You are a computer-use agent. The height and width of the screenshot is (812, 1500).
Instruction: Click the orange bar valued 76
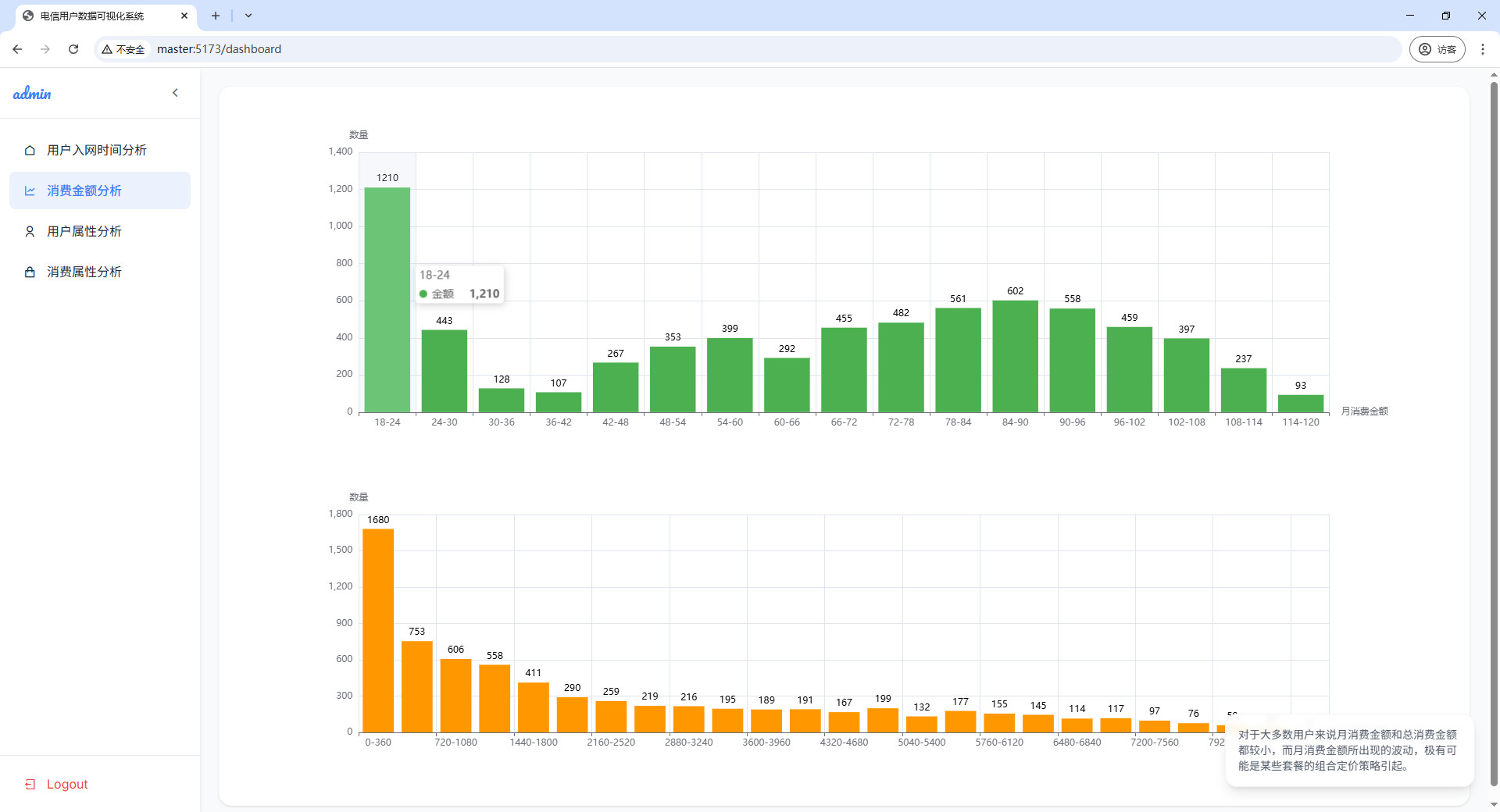[1194, 728]
